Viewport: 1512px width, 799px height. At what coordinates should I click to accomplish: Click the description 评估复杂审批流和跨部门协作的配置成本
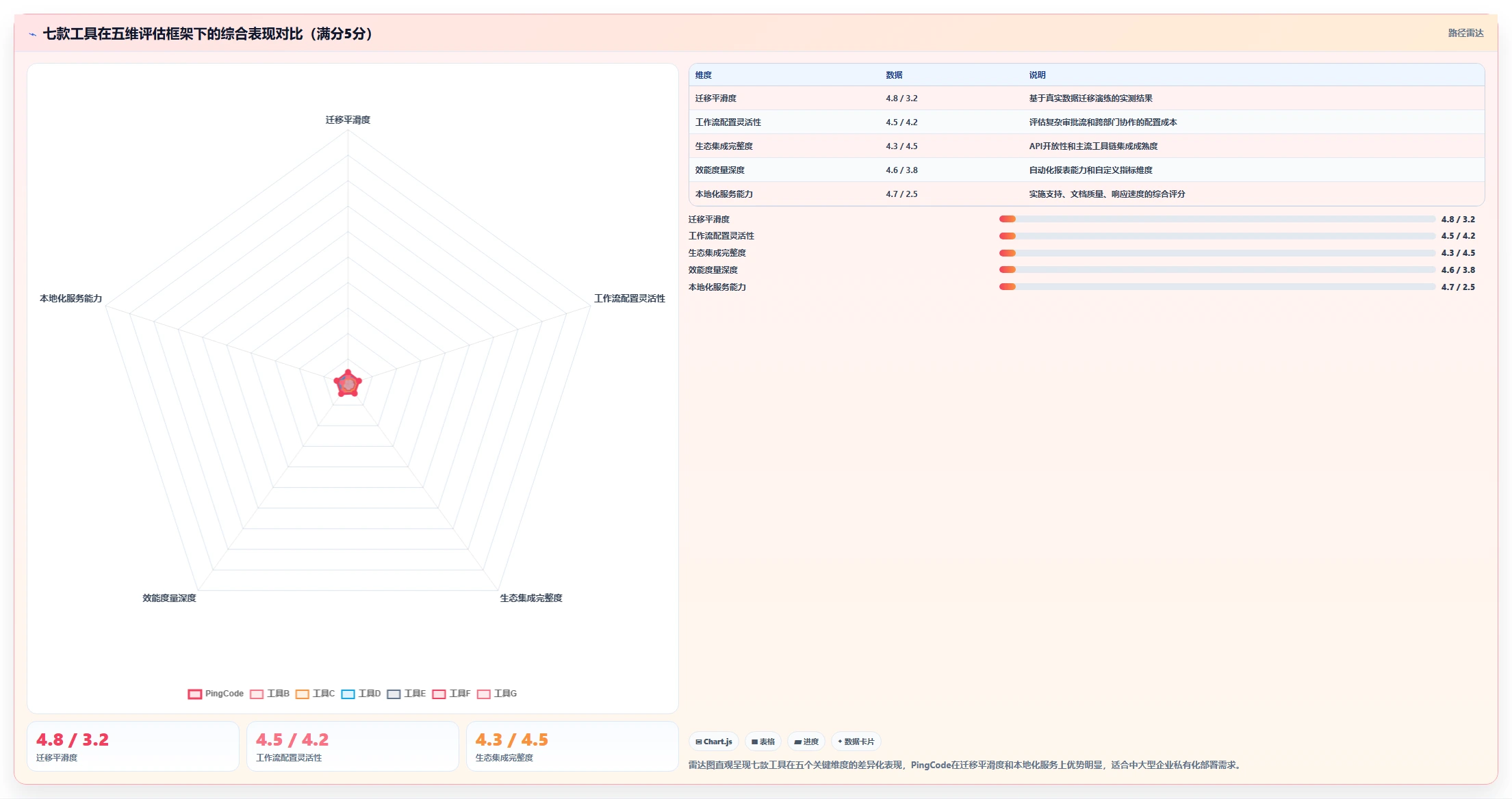(x=1103, y=122)
